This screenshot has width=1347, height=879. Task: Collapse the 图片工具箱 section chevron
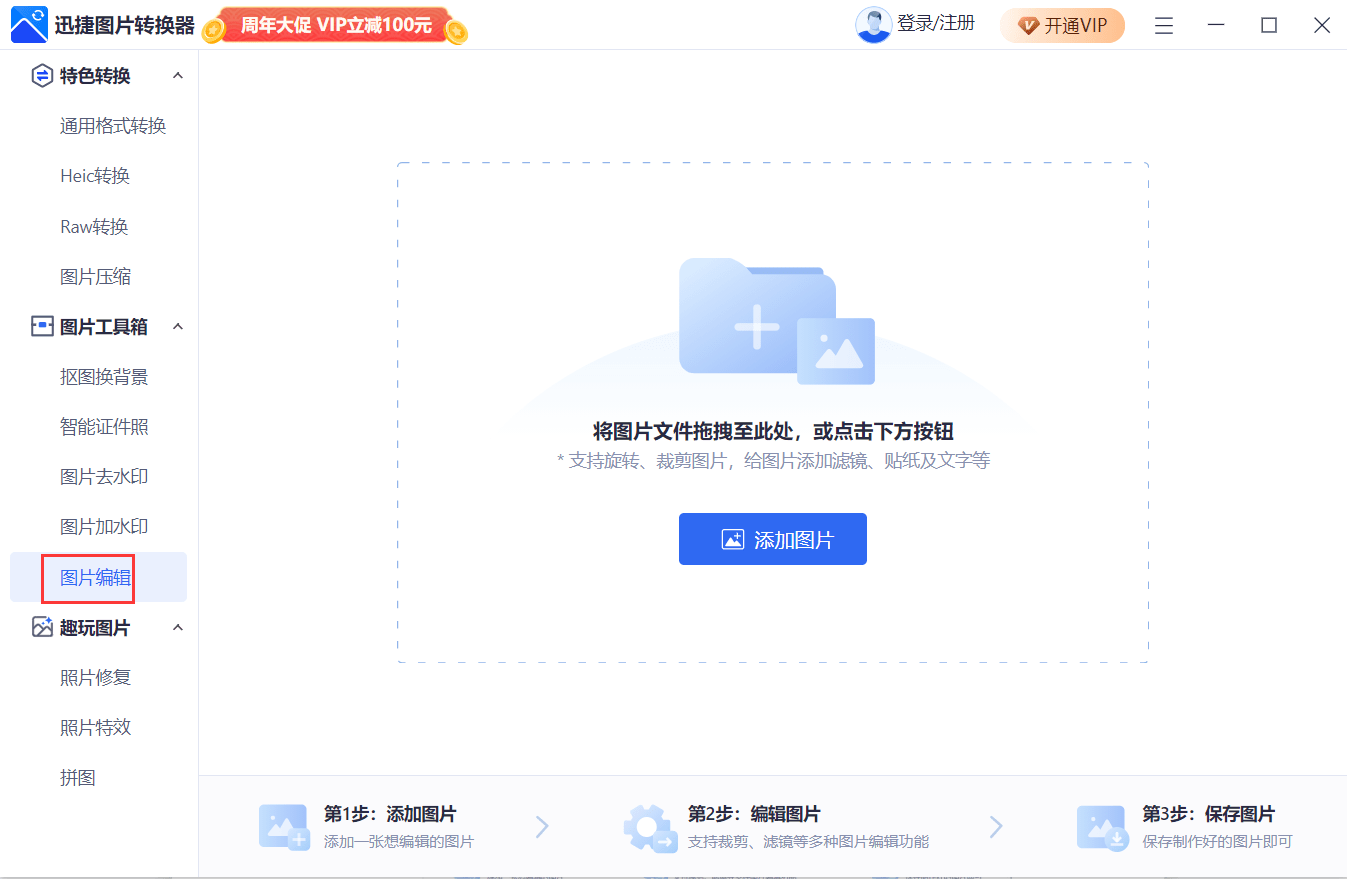click(178, 326)
